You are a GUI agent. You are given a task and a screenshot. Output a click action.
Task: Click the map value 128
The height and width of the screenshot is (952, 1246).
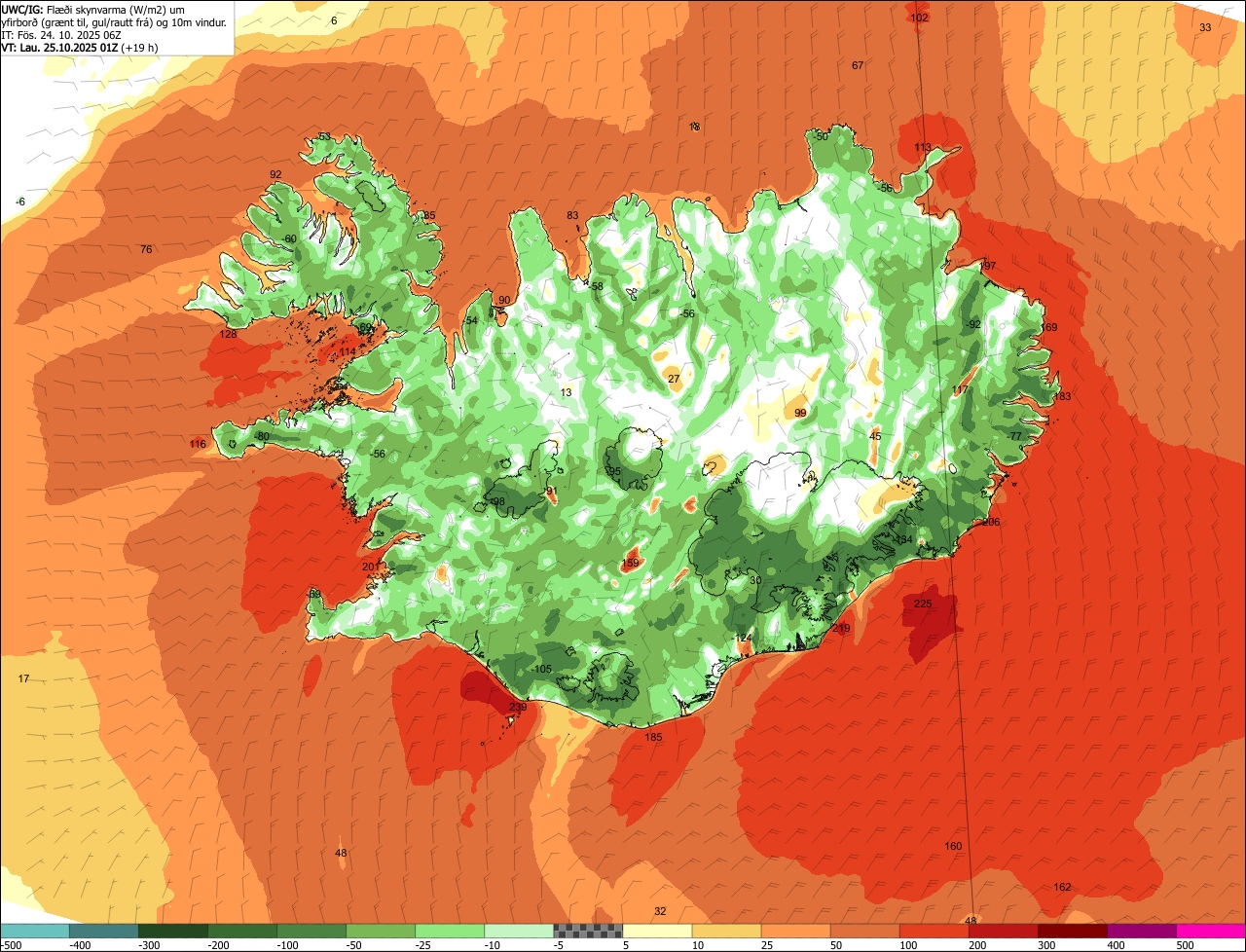(x=228, y=334)
